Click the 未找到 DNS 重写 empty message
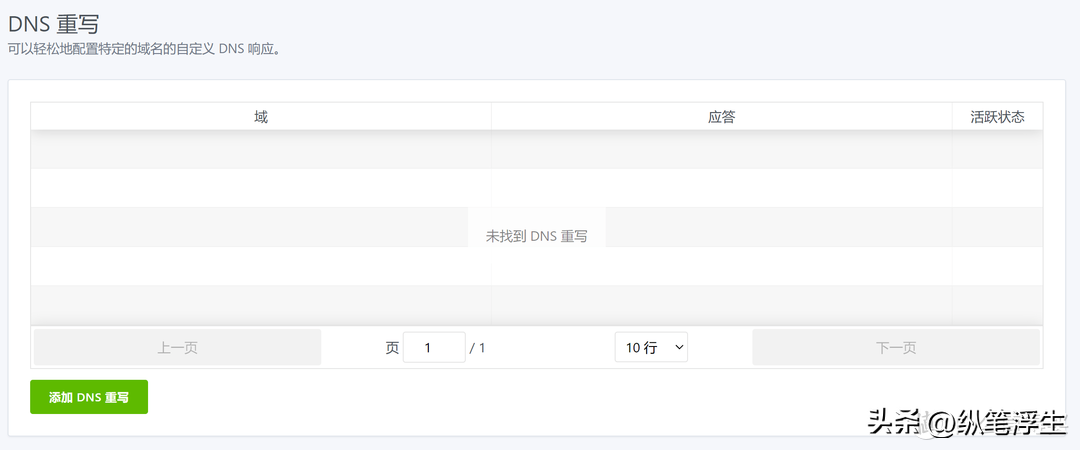1080x450 pixels. click(x=537, y=236)
